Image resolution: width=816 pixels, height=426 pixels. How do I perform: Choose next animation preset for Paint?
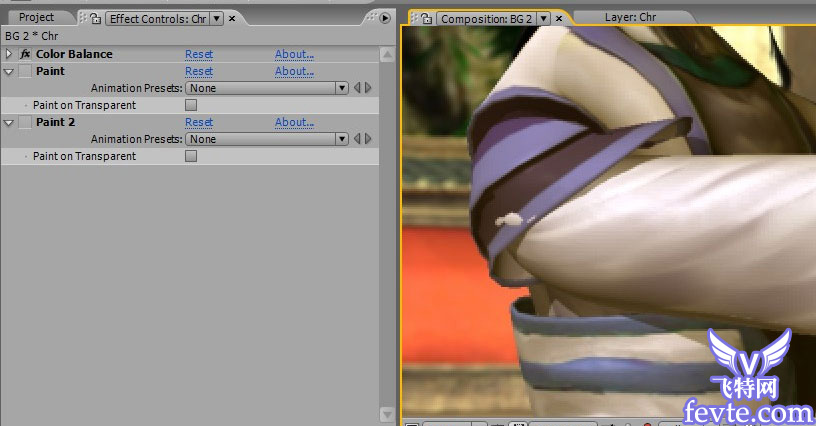click(x=368, y=88)
